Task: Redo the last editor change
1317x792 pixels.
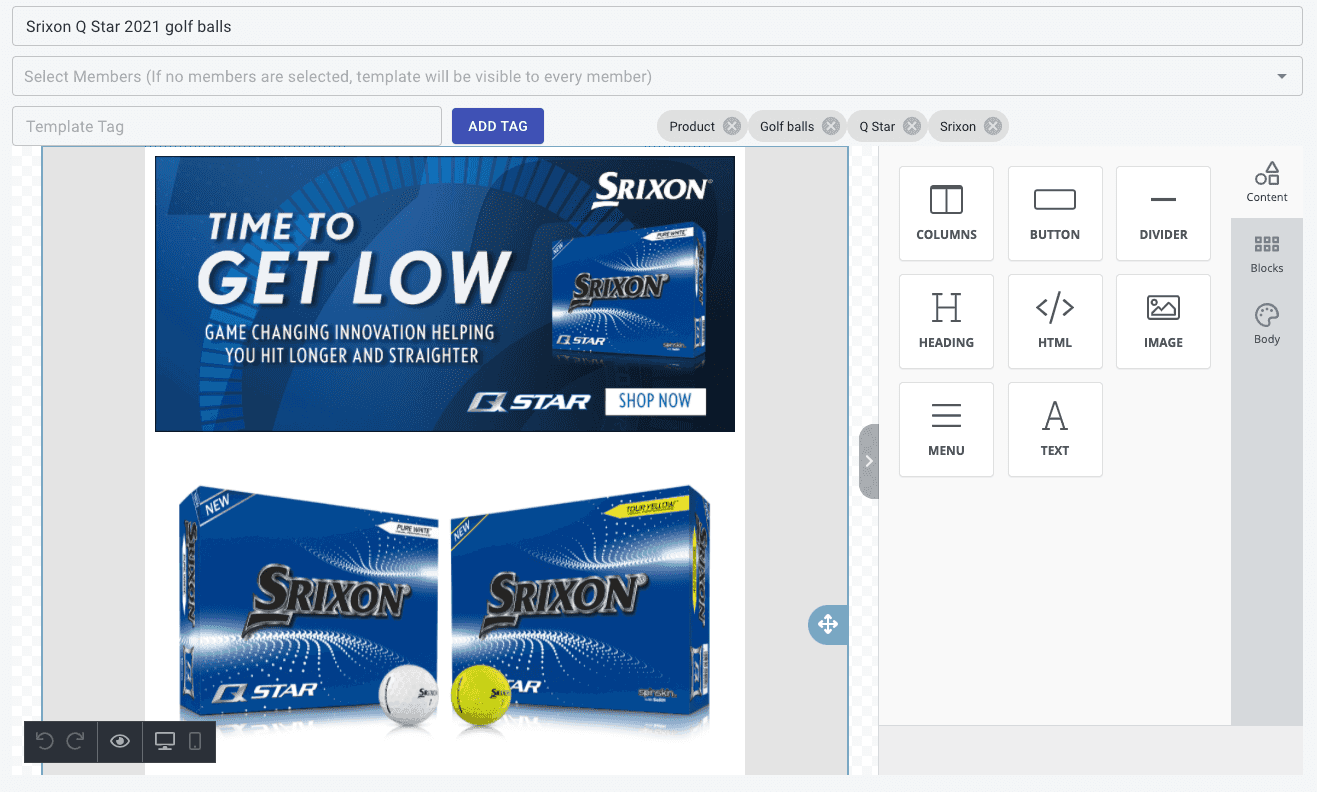Action: (x=76, y=741)
